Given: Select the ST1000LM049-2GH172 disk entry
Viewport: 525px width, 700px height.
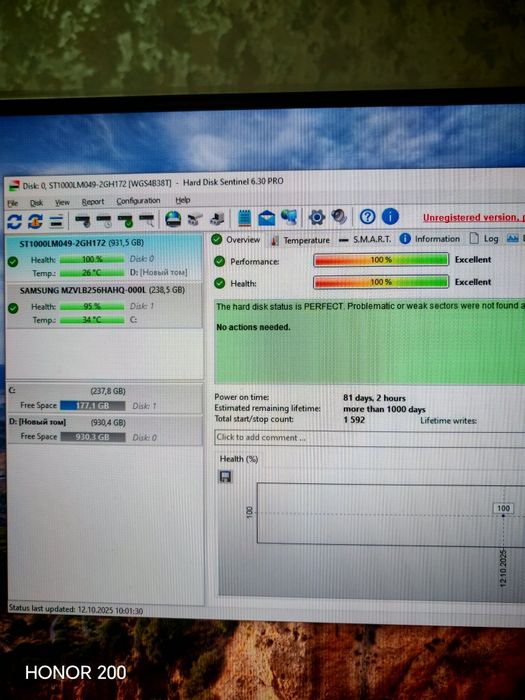Looking at the screenshot, I should pos(104,258).
